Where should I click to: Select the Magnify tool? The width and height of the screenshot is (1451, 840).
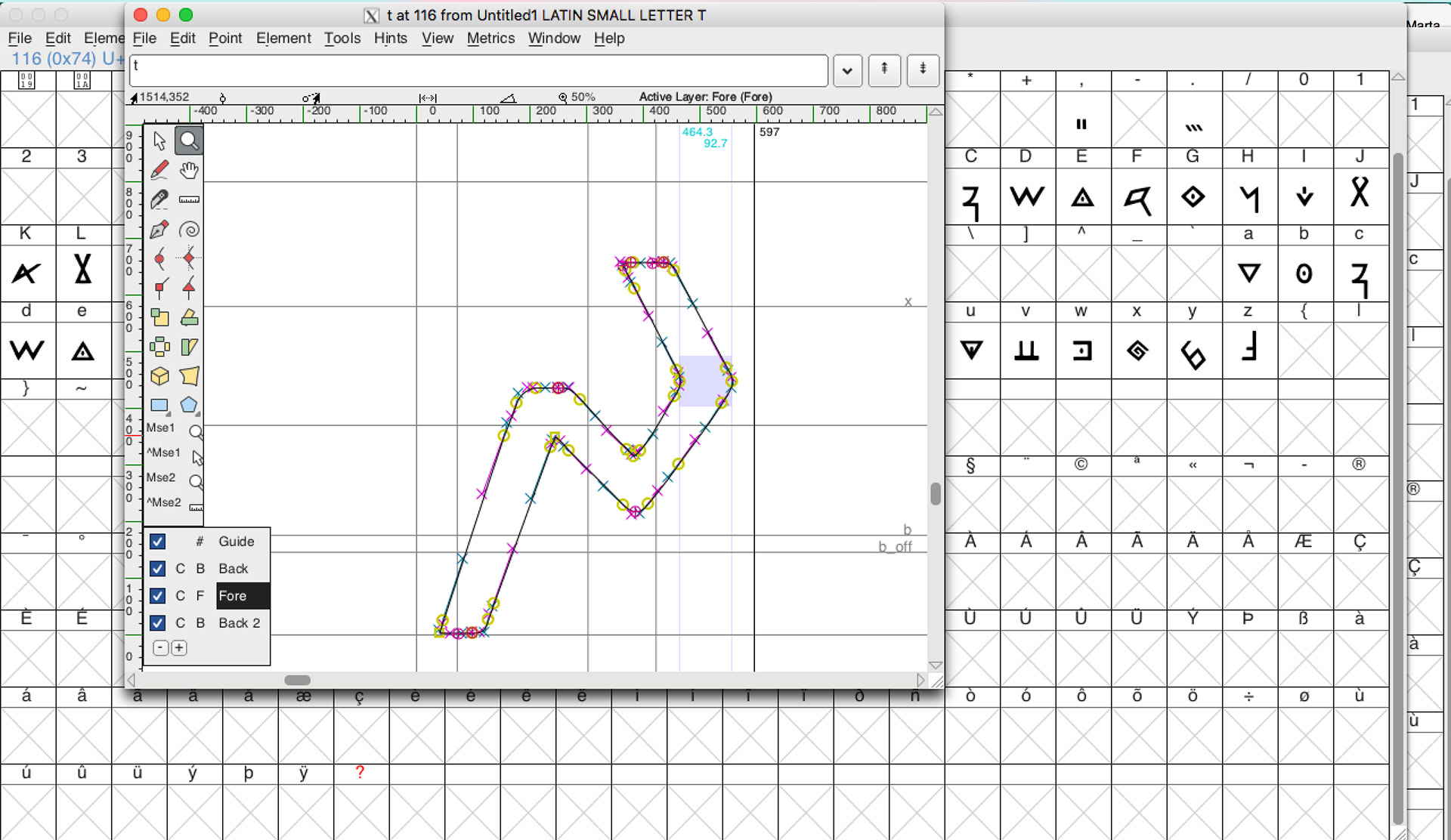click(x=189, y=141)
